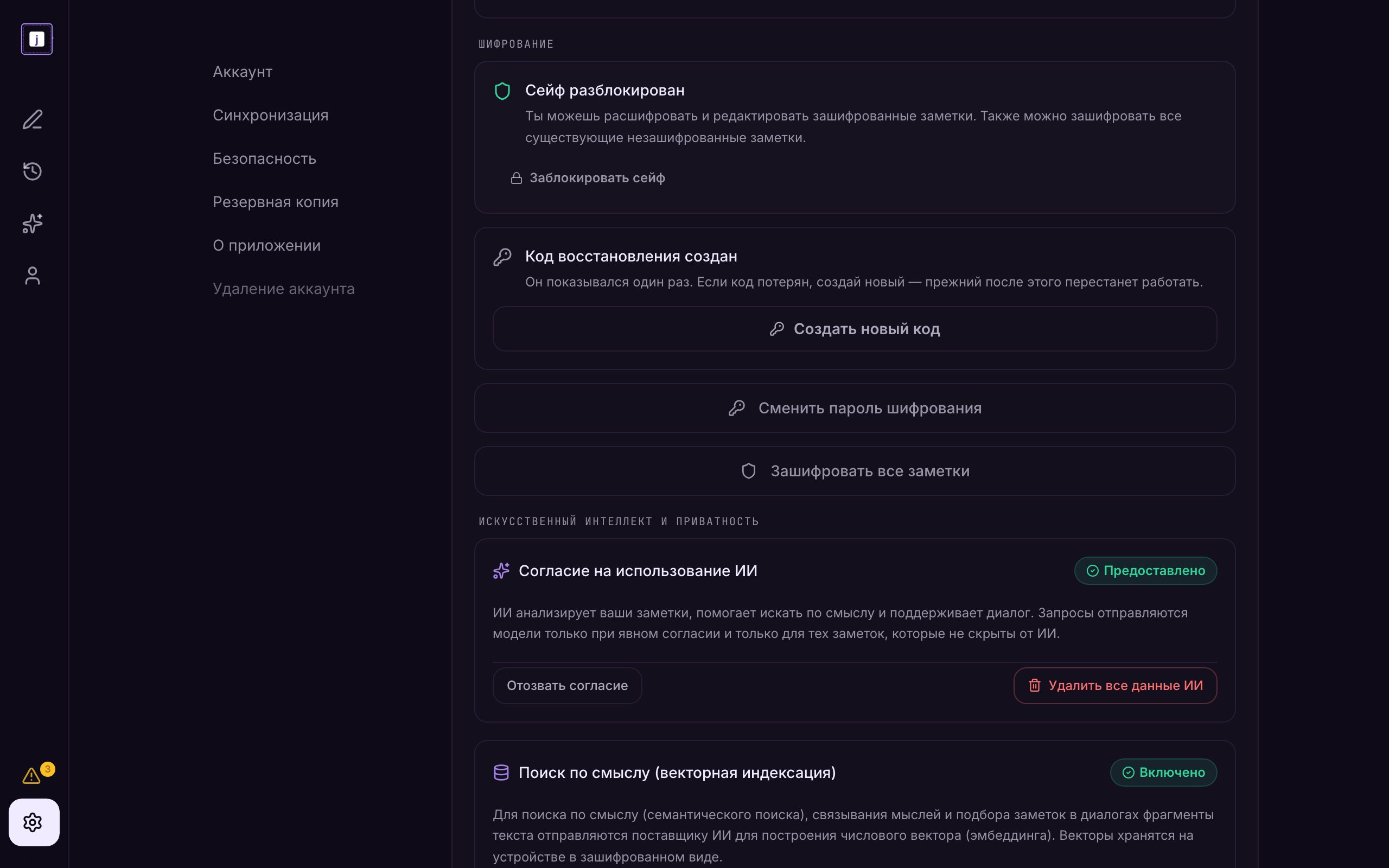Open the О приложении settings section
The height and width of the screenshot is (868, 1389).
(266, 245)
